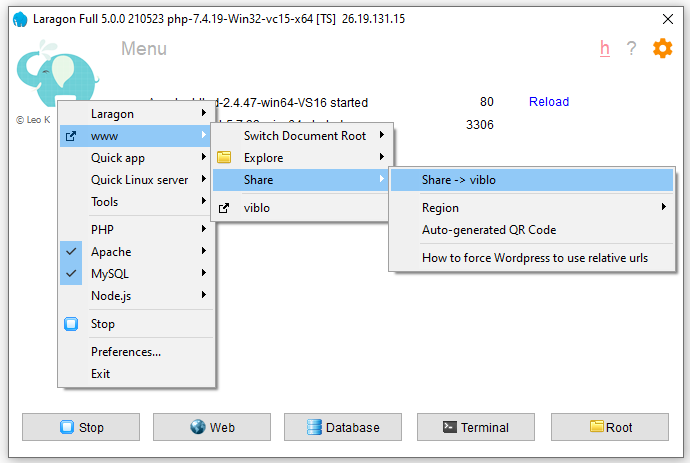Click the external link icon beside www
This screenshot has width=690, height=463.
(71, 136)
